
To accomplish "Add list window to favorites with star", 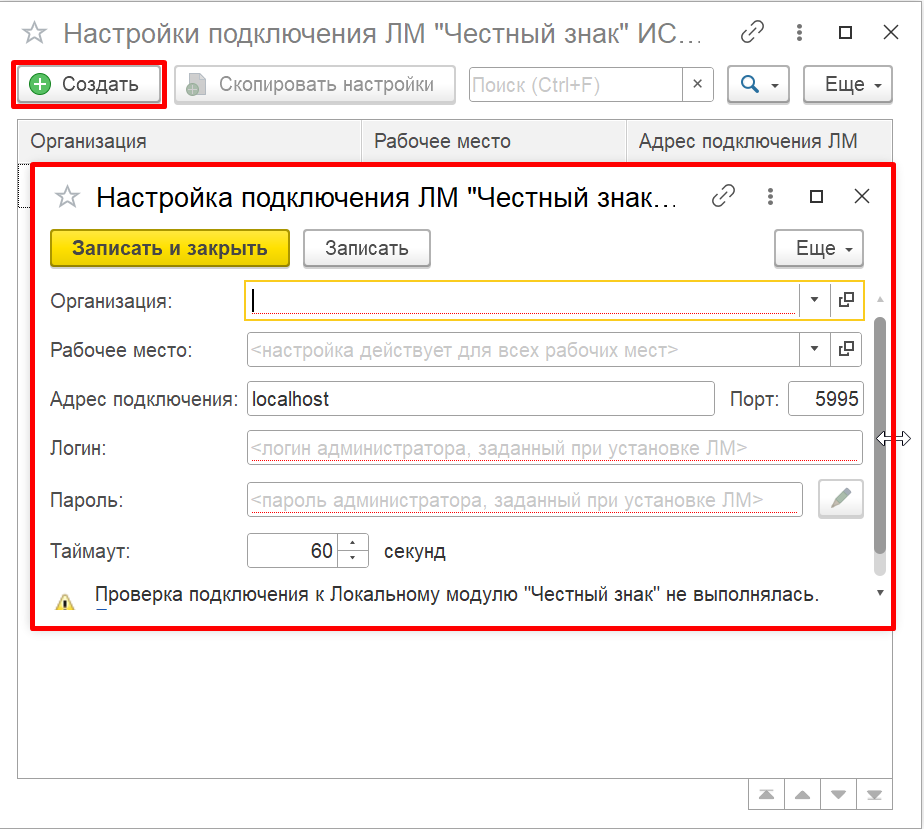I will [34, 33].
